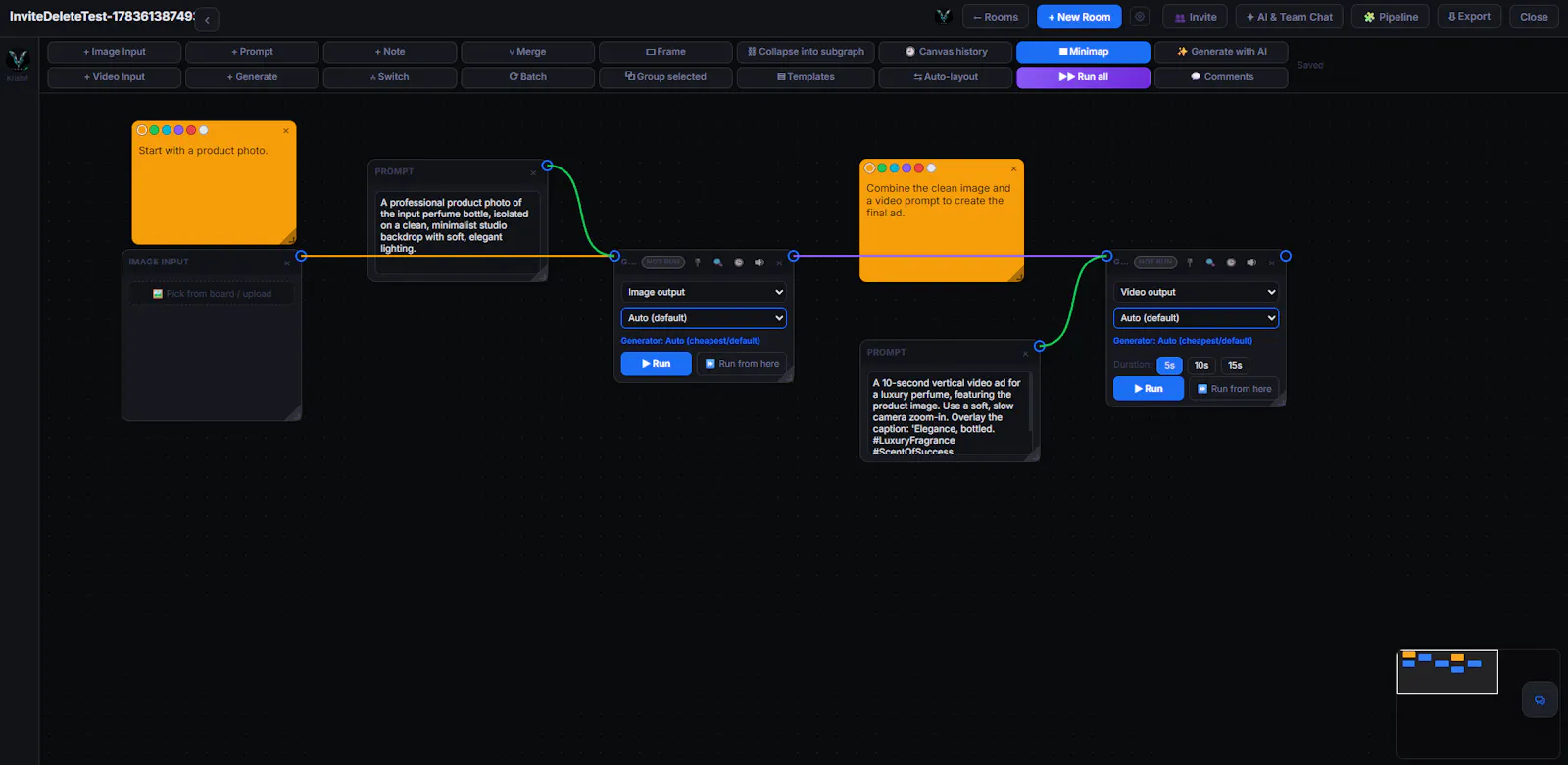Click the Auto-layout toolbar button
The width and height of the screenshot is (1568, 765).
point(946,77)
